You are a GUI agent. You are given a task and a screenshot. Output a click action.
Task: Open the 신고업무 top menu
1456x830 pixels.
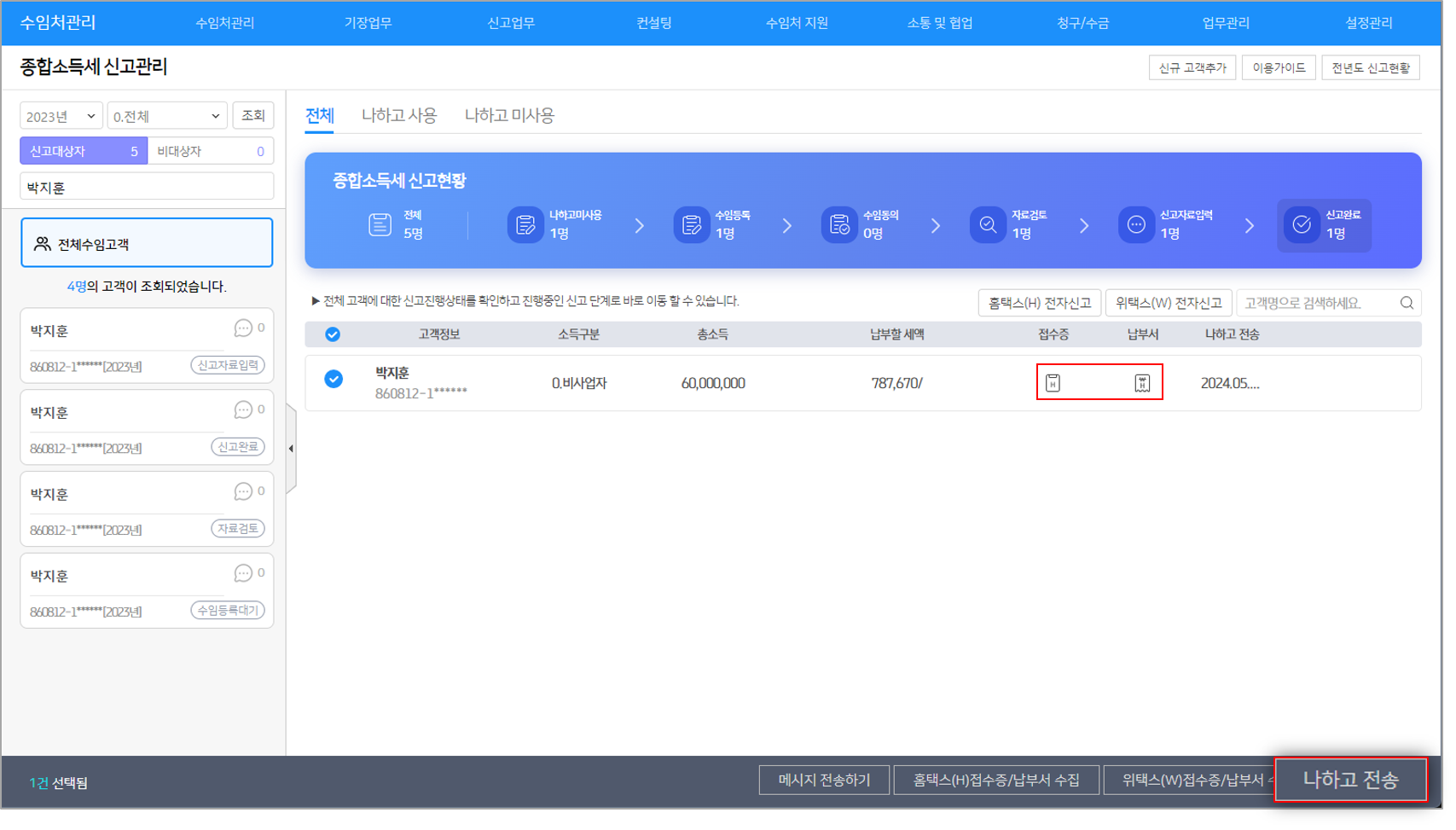click(x=511, y=23)
